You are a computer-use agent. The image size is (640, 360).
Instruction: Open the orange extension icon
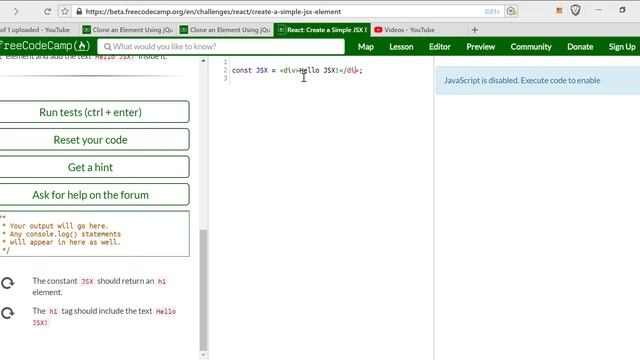(559, 11)
